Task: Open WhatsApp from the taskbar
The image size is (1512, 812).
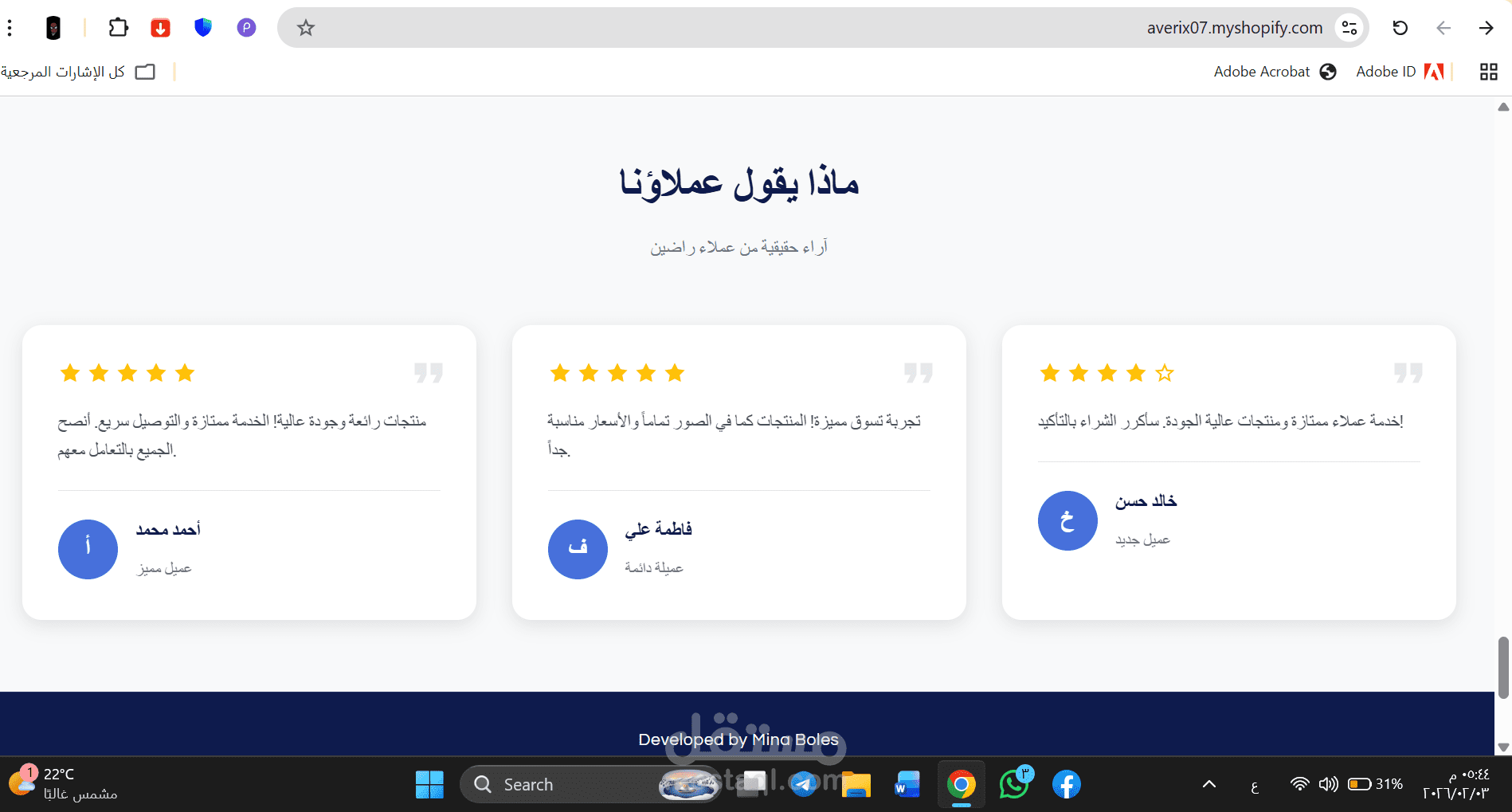Action: (x=1014, y=785)
